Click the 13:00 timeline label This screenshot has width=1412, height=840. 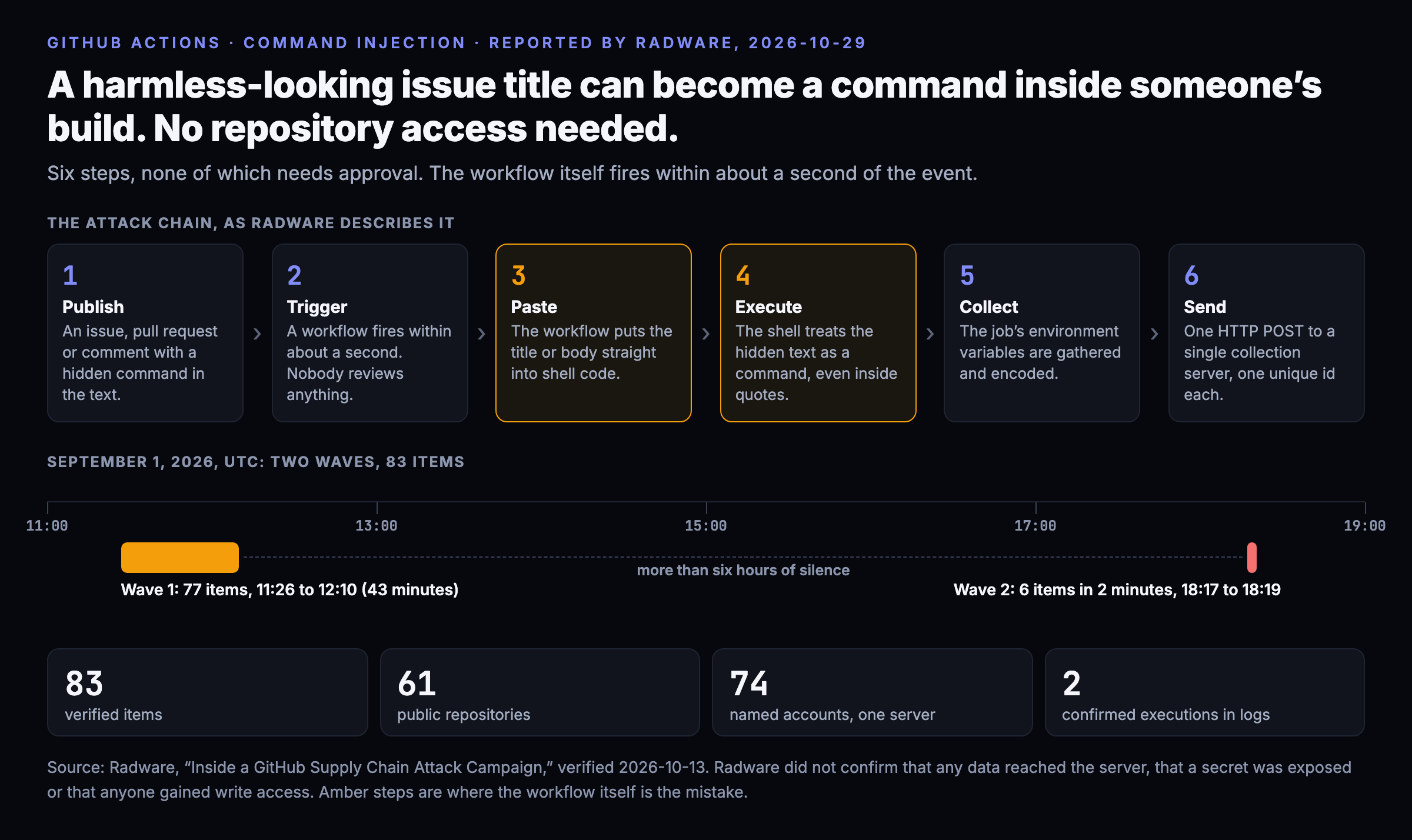coord(377,526)
